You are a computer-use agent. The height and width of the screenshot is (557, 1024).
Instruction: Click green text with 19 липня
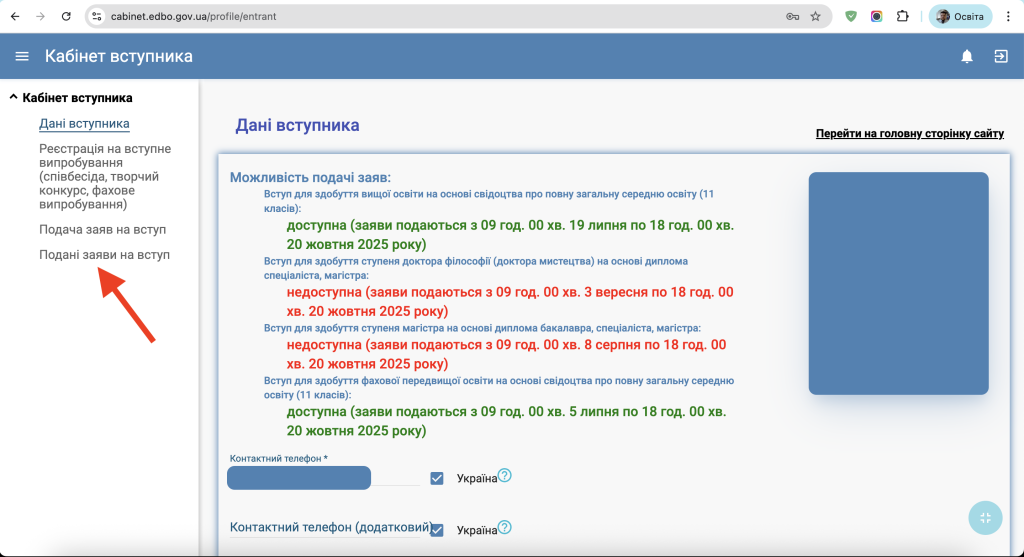pyautogui.click(x=510, y=234)
